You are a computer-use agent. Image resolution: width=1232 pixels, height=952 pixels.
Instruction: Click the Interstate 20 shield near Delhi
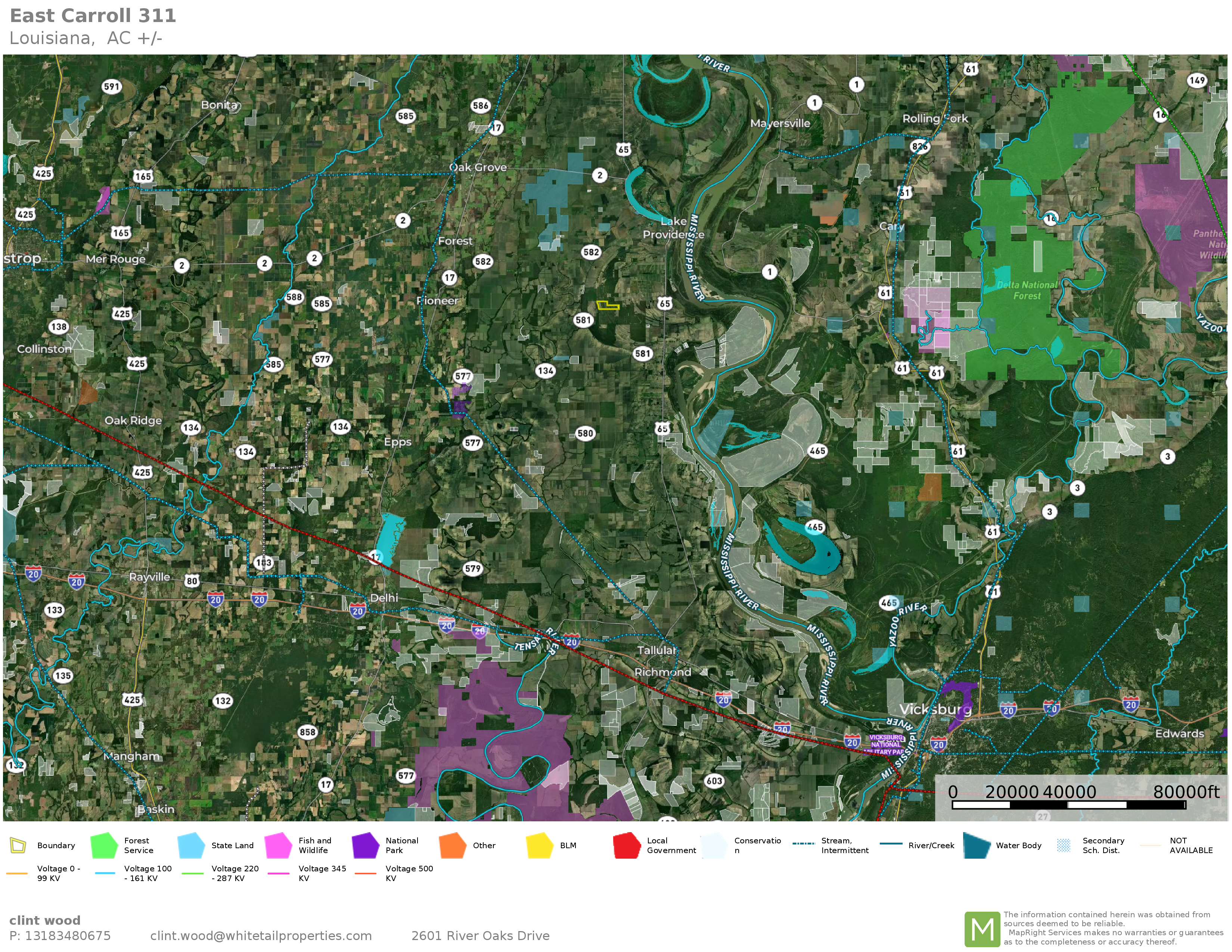pos(357,611)
